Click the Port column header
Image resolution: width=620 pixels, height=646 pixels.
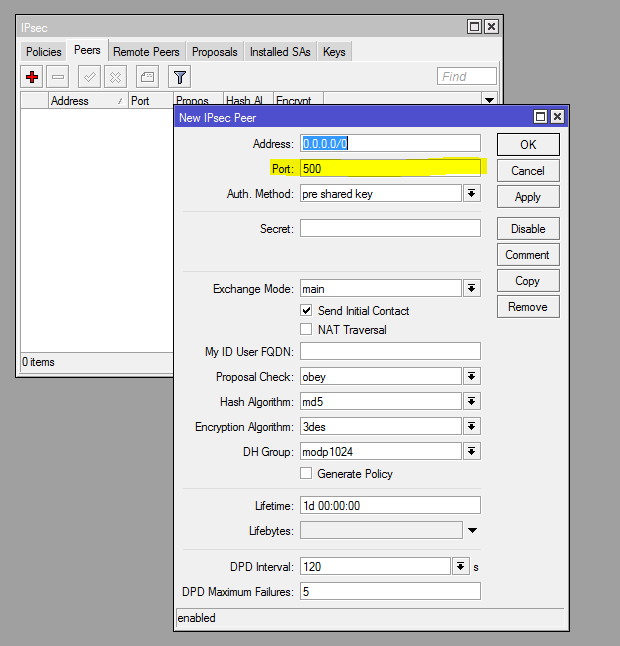[150, 100]
